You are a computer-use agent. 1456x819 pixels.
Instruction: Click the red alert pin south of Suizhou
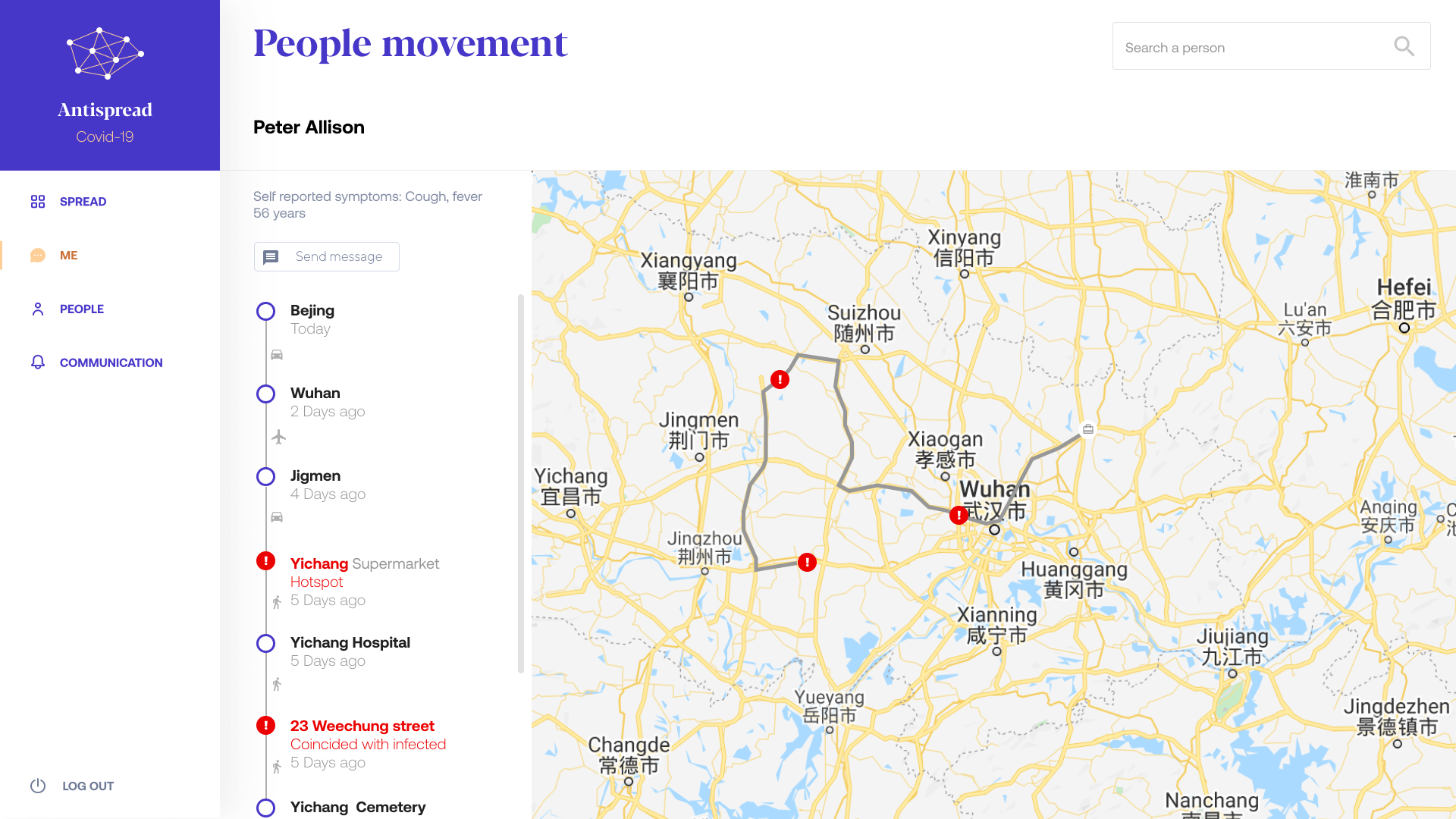pos(780,379)
